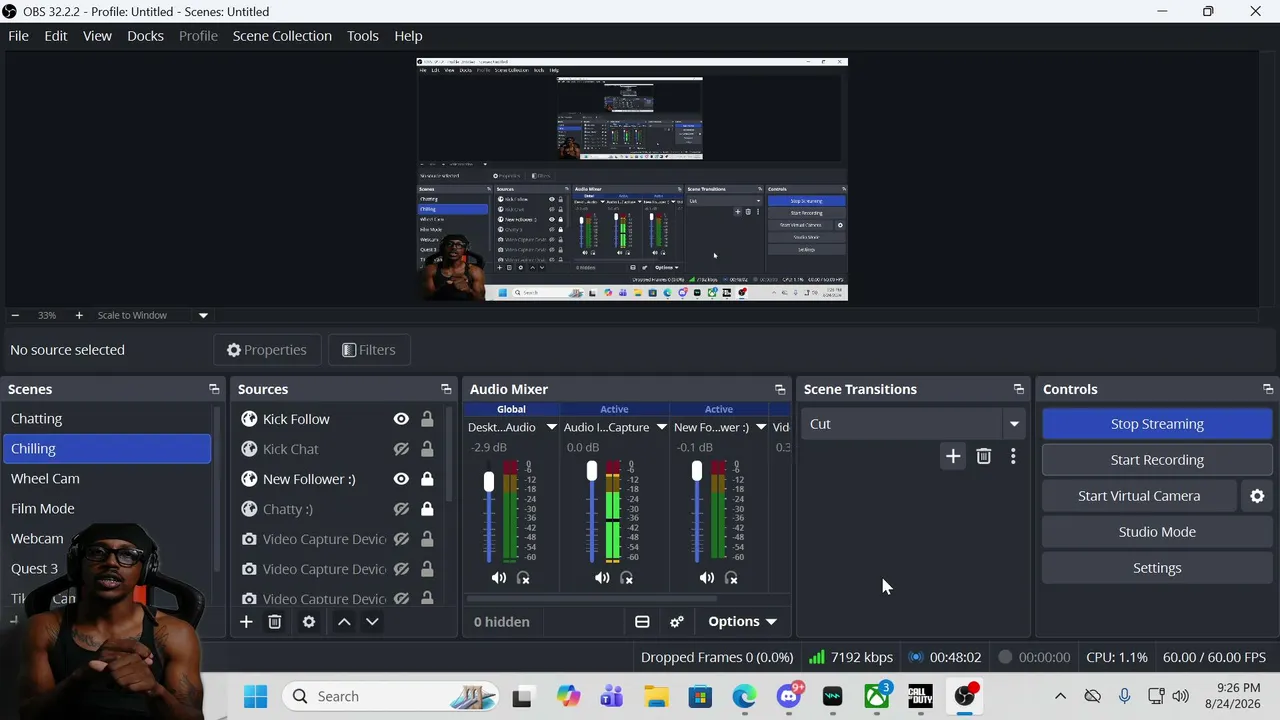Screen dimensions: 1280x720
Task: Mute the Desktop Audio channel
Action: 498,578
